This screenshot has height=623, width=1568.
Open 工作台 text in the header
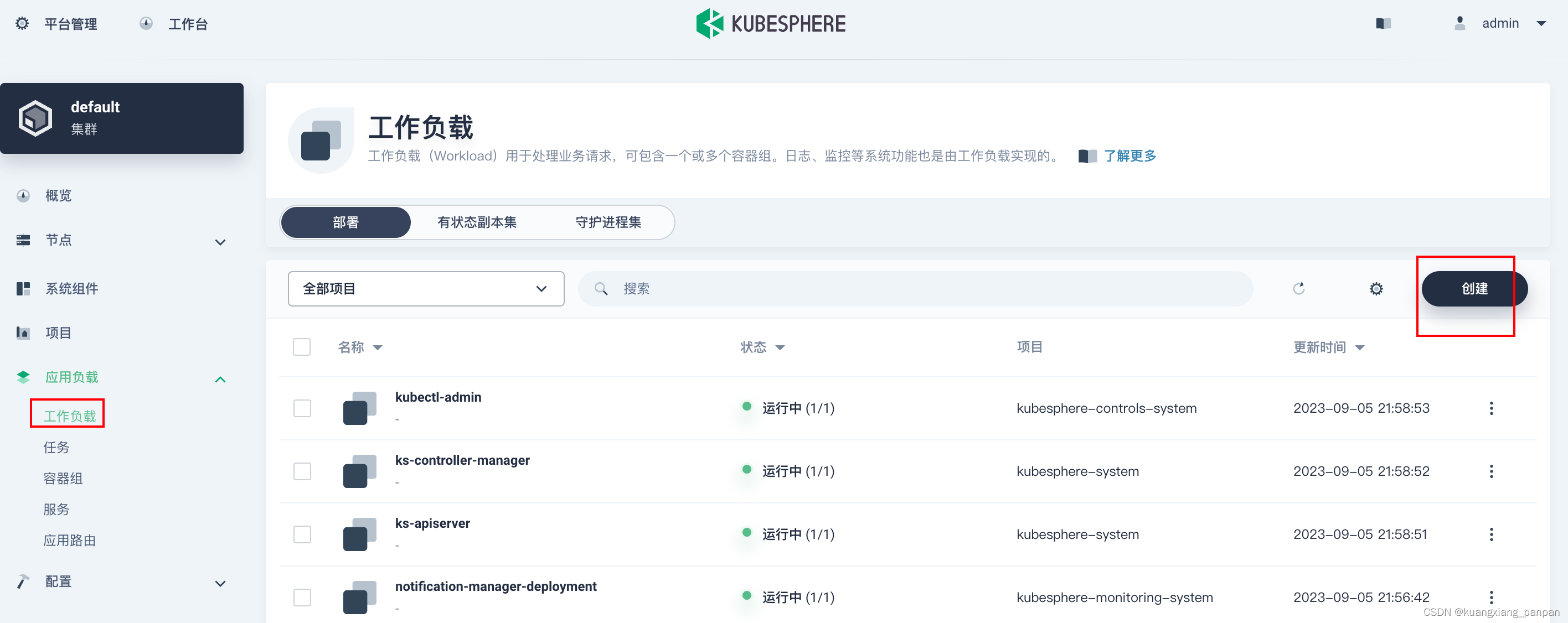(x=188, y=24)
